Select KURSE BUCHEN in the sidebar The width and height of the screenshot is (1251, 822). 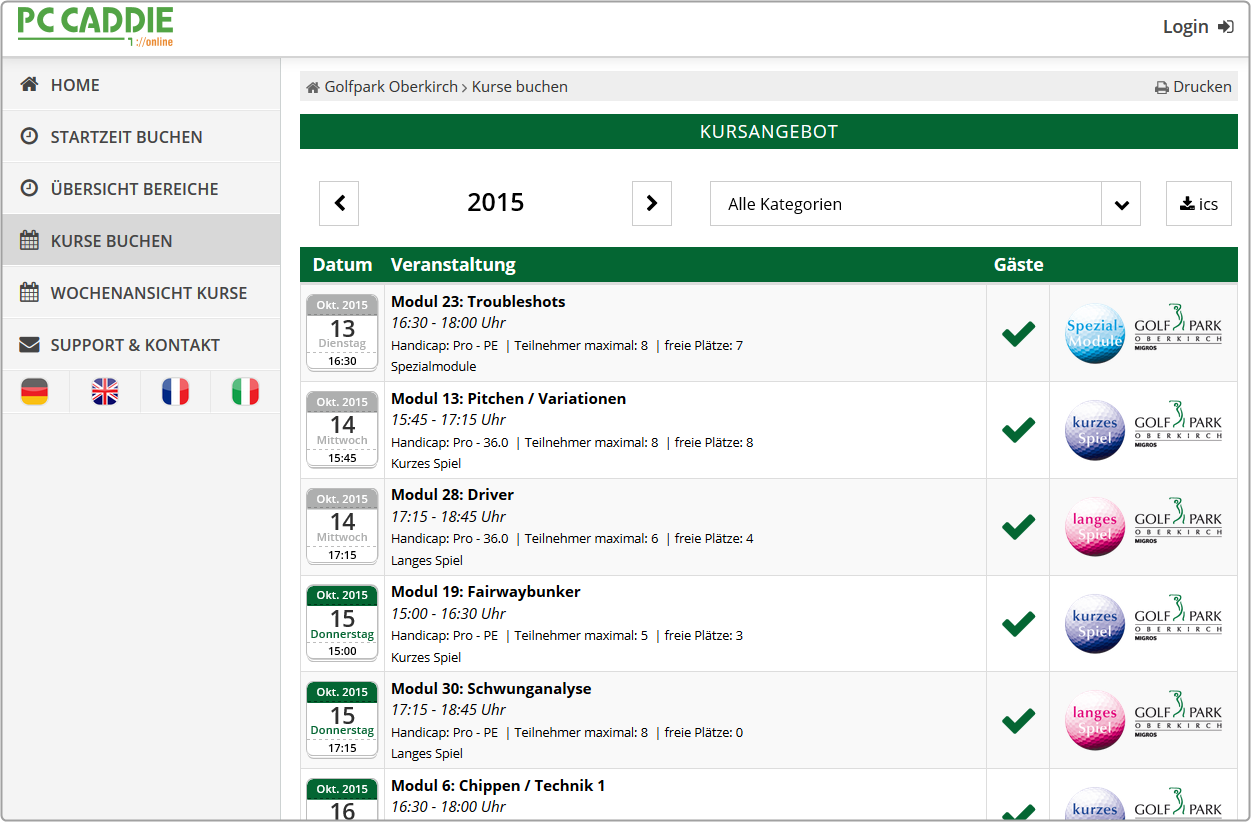(x=141, y=241)
